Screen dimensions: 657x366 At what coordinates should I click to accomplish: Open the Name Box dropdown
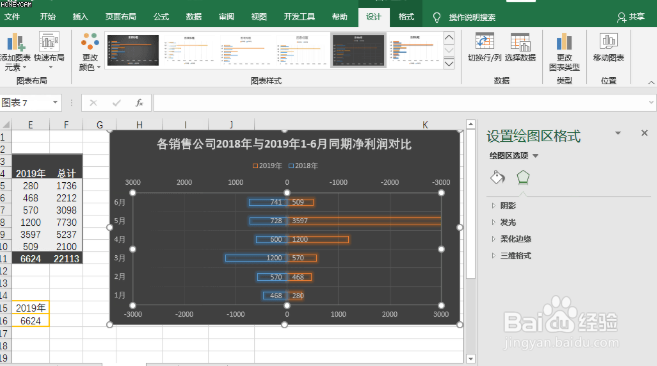click(55, 103)
